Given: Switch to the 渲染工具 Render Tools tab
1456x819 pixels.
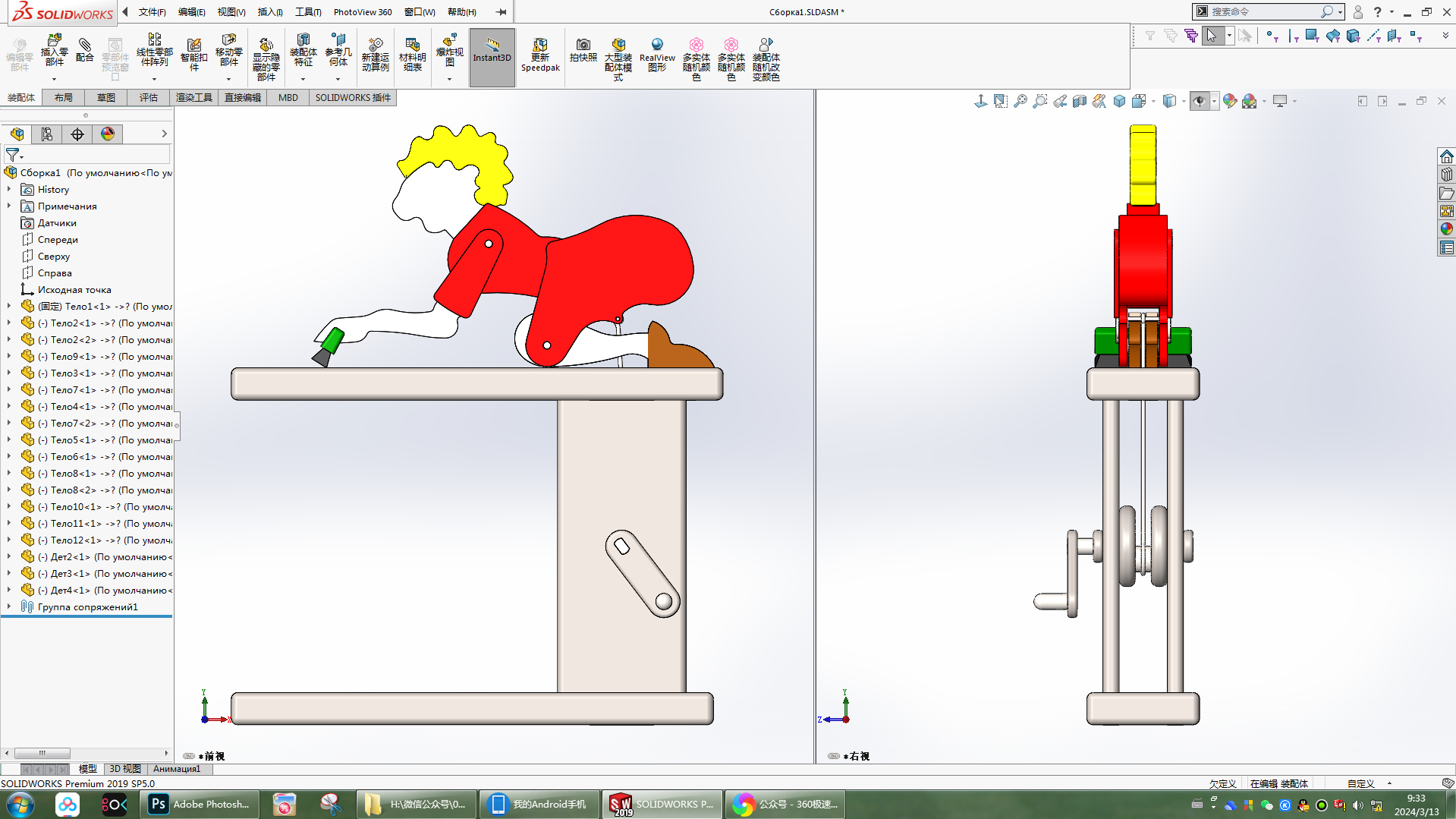Looking at the screenshot, I should (194, 97).
